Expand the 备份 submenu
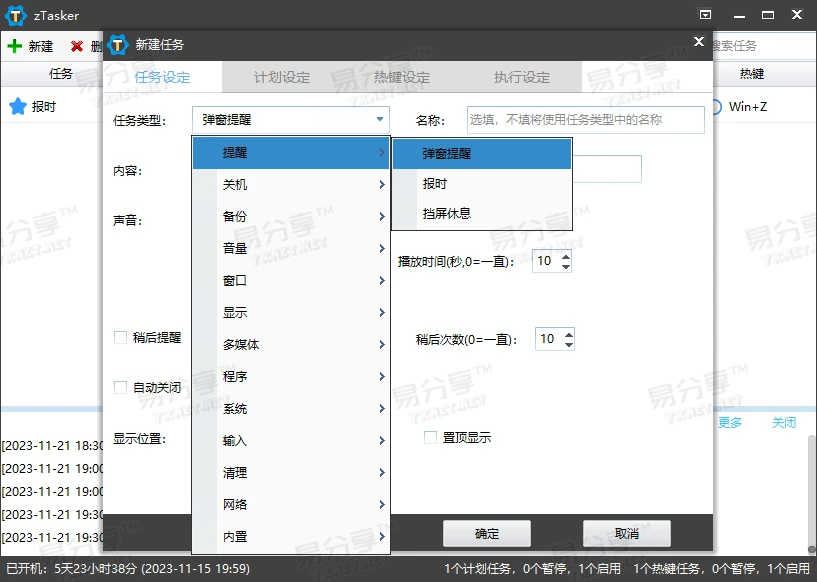 tap(291, 216)
